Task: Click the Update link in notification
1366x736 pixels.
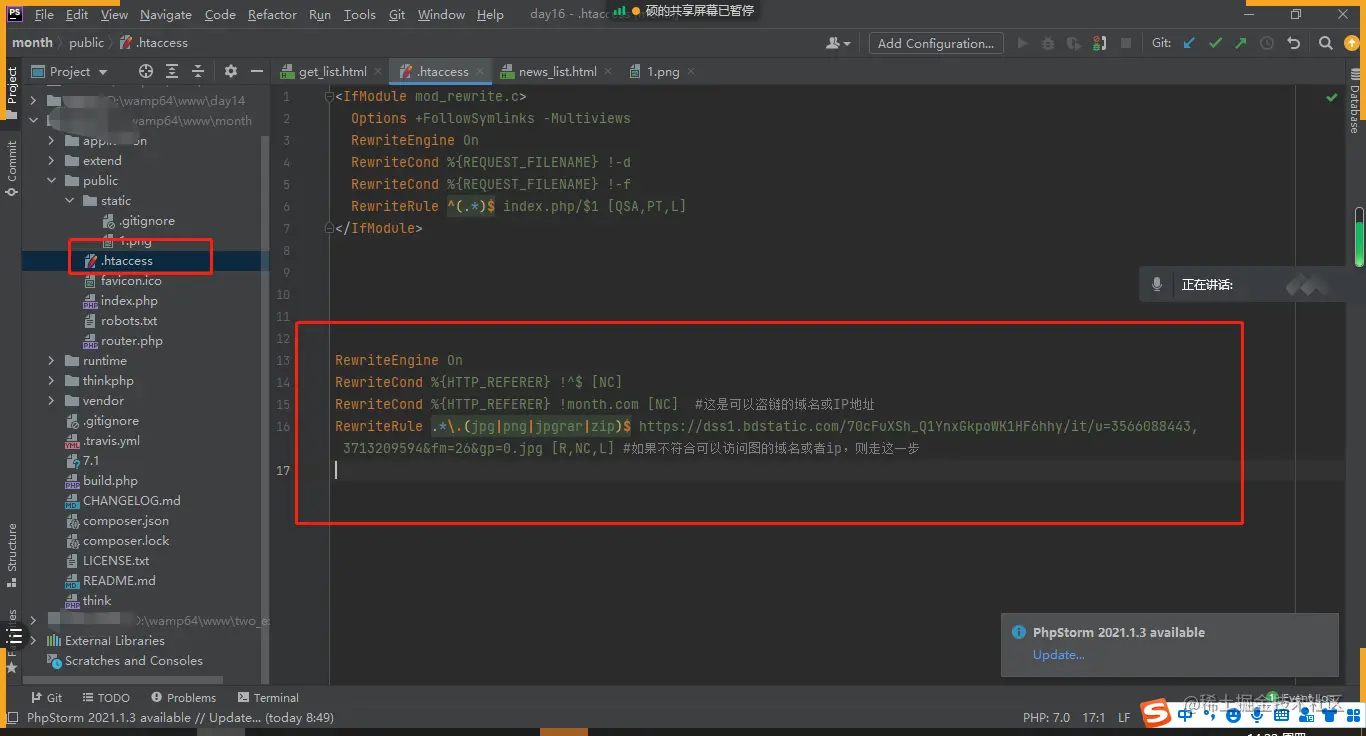Action: [1058, 655]
